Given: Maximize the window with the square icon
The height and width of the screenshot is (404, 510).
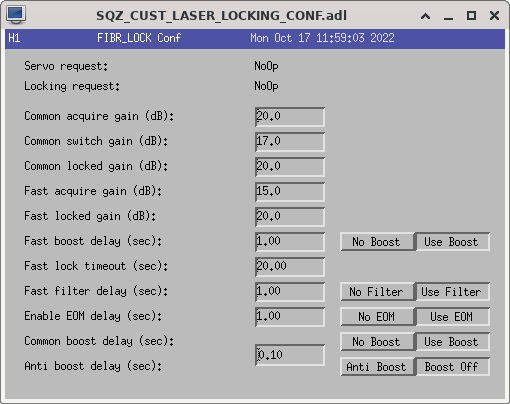Looking at the screenshot, I should click(471, 15).
